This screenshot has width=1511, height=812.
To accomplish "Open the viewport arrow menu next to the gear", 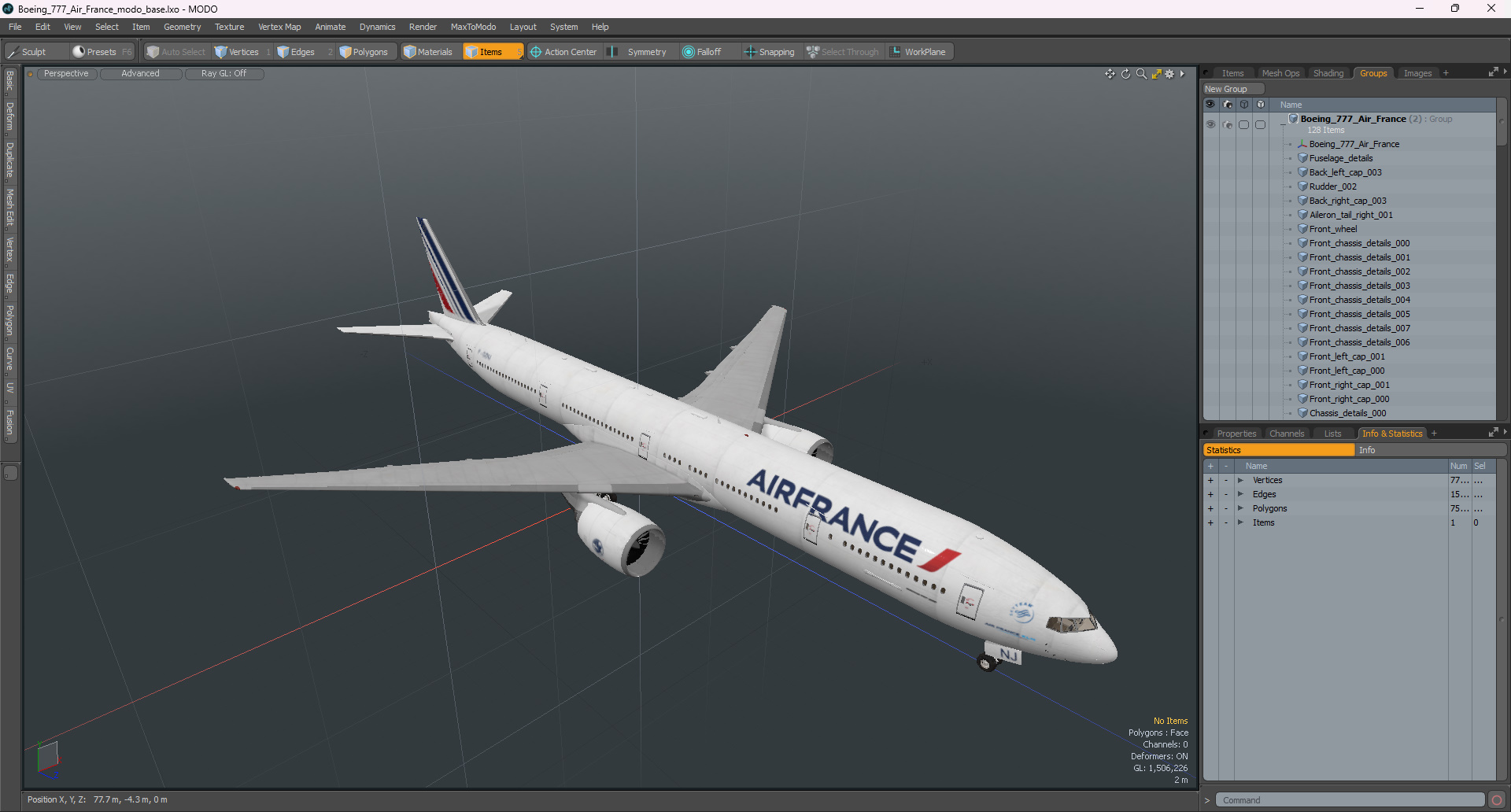I will click(x=1182, y=74).
